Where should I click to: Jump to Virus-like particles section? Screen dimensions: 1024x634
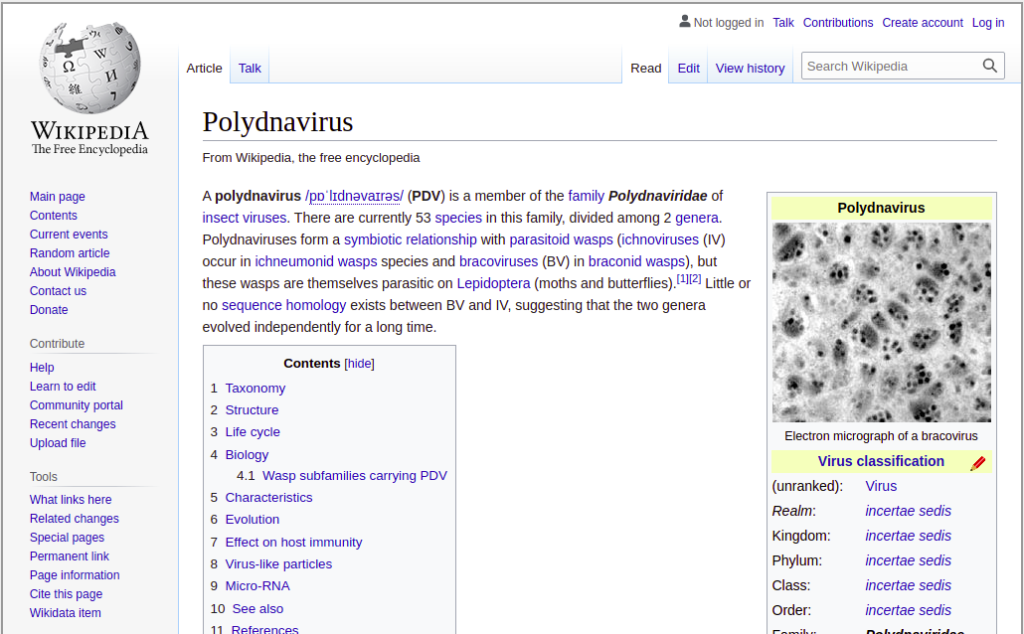pos(279,564)
